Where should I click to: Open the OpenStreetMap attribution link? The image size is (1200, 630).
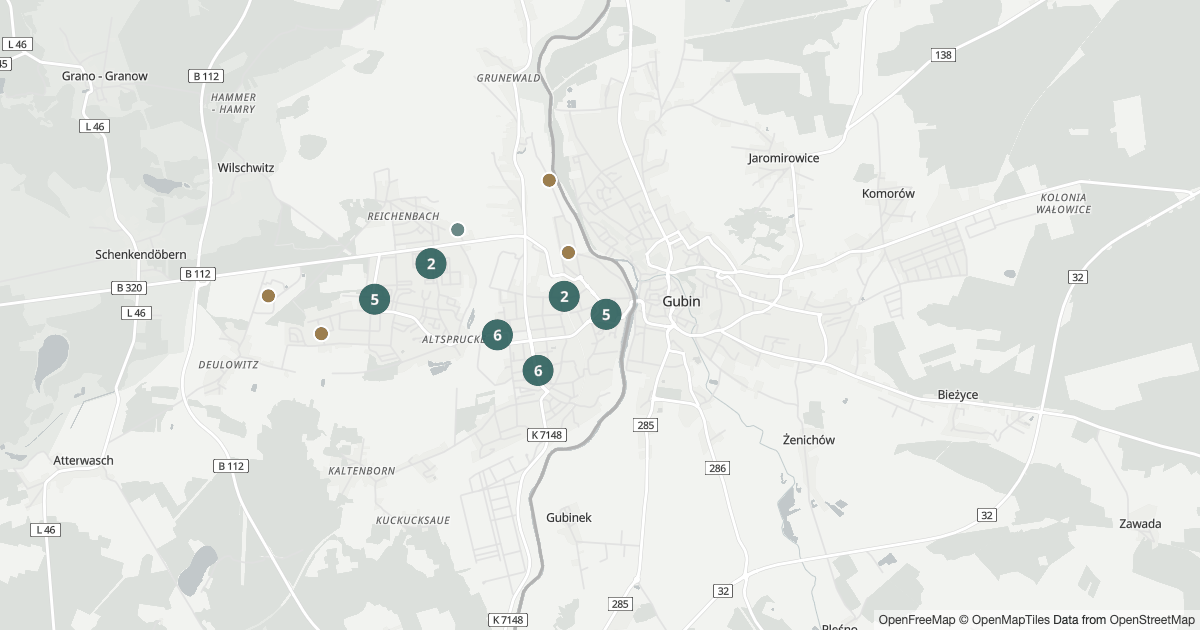[1152, 620]
